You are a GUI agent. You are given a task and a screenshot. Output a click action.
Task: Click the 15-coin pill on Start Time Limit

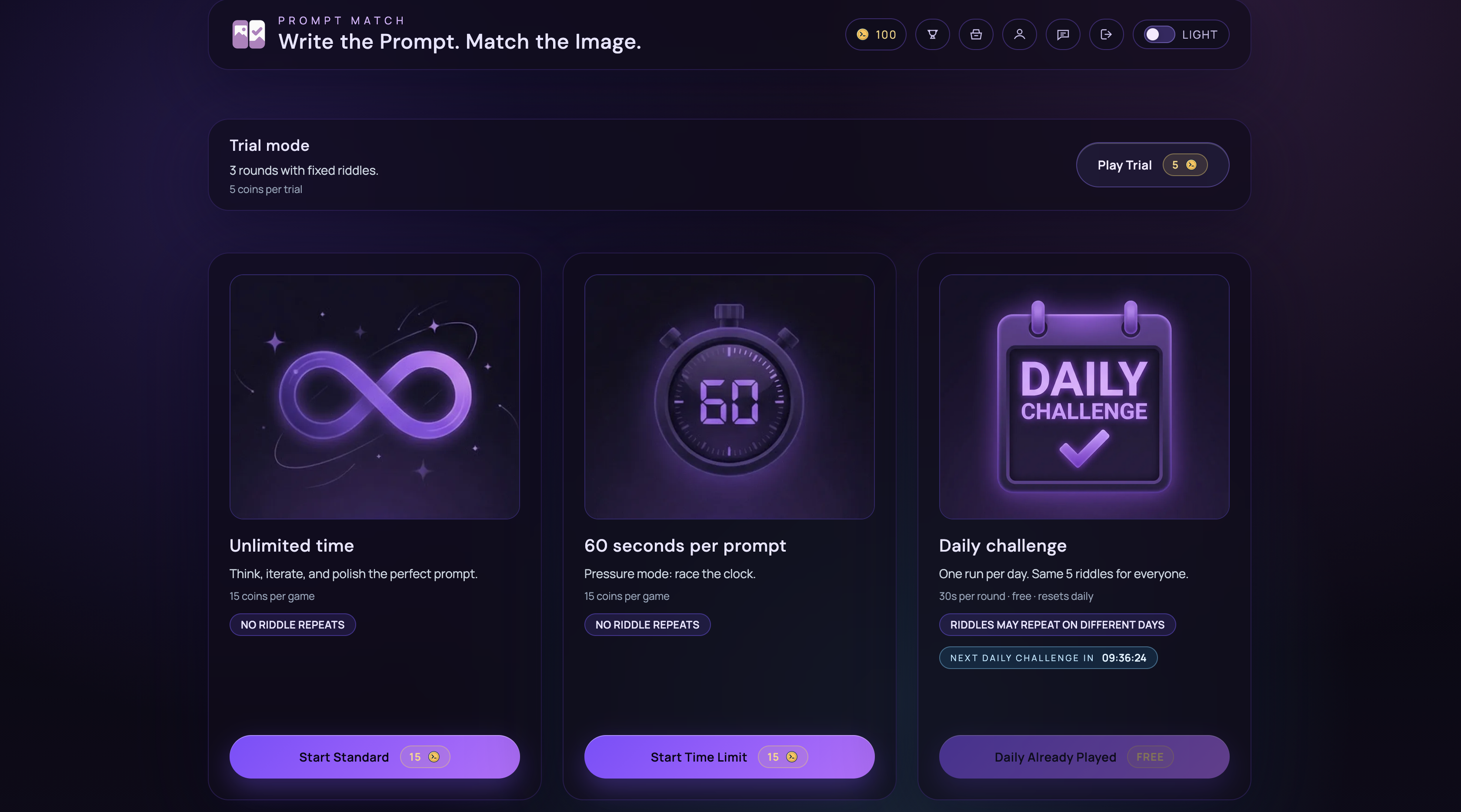pyautogui.click(x=783, y=757)
